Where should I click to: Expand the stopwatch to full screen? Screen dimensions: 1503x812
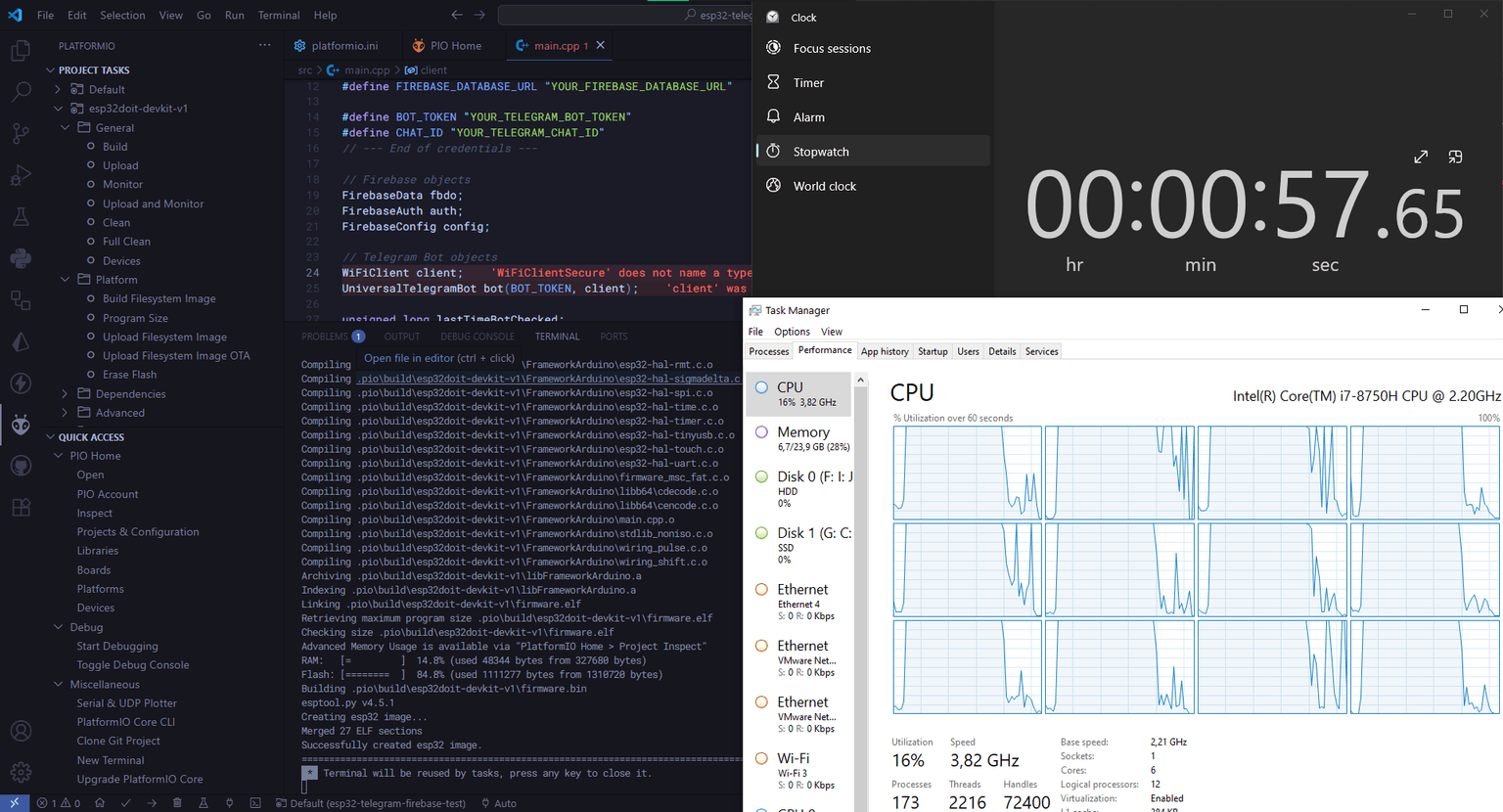click(x=1421, y=157)
